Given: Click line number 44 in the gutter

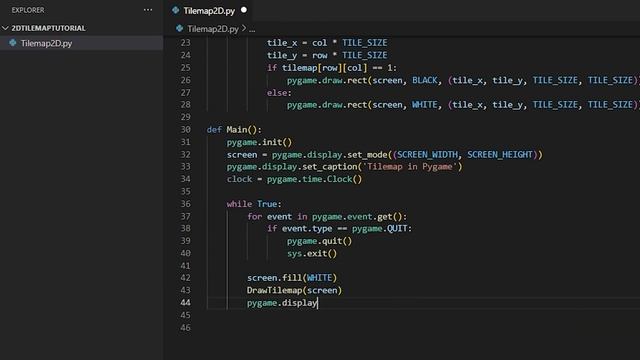Looking at the screenshot, I should (x=185, y=303).
